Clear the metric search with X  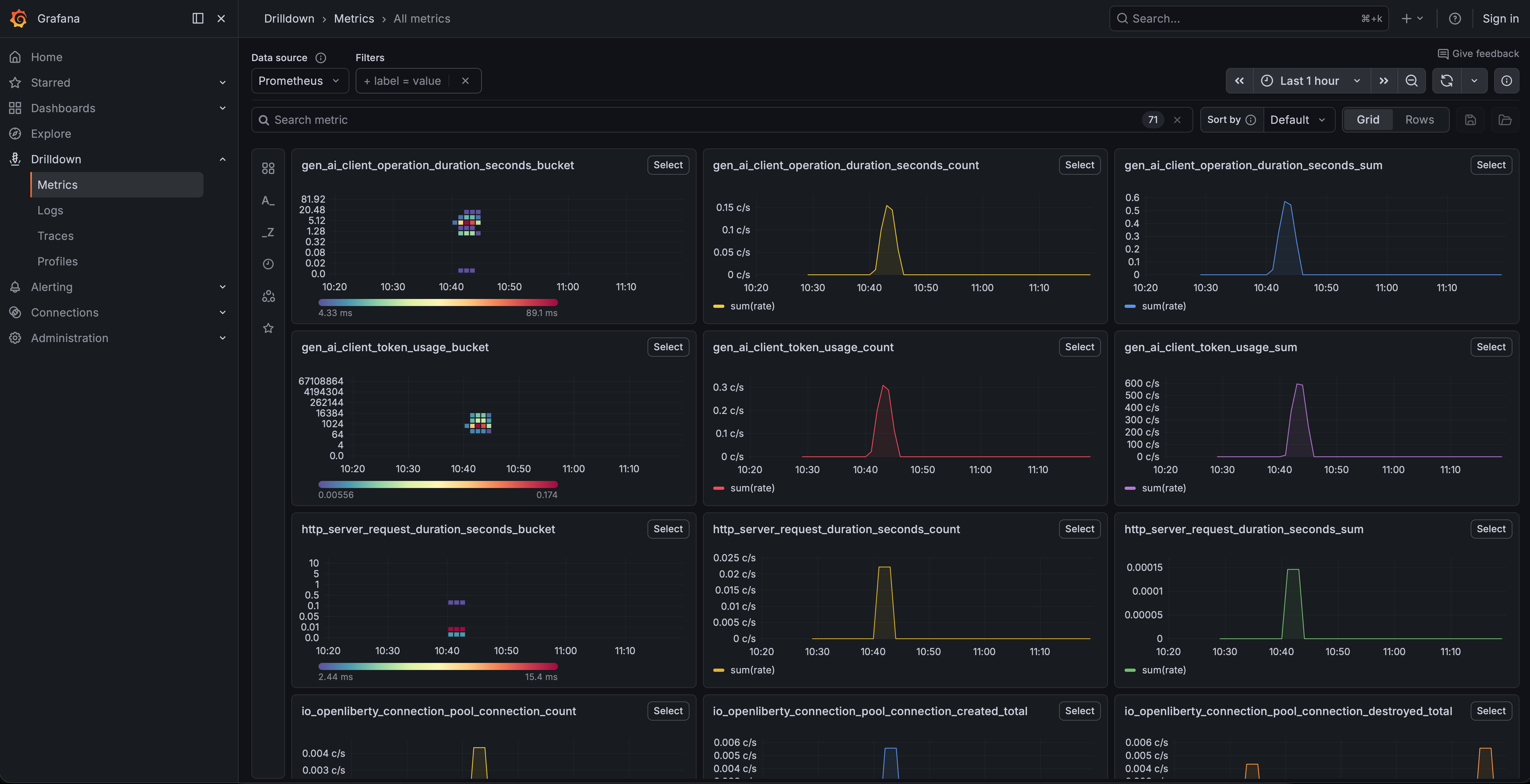pyautogui.click(x=1177, y=120)
